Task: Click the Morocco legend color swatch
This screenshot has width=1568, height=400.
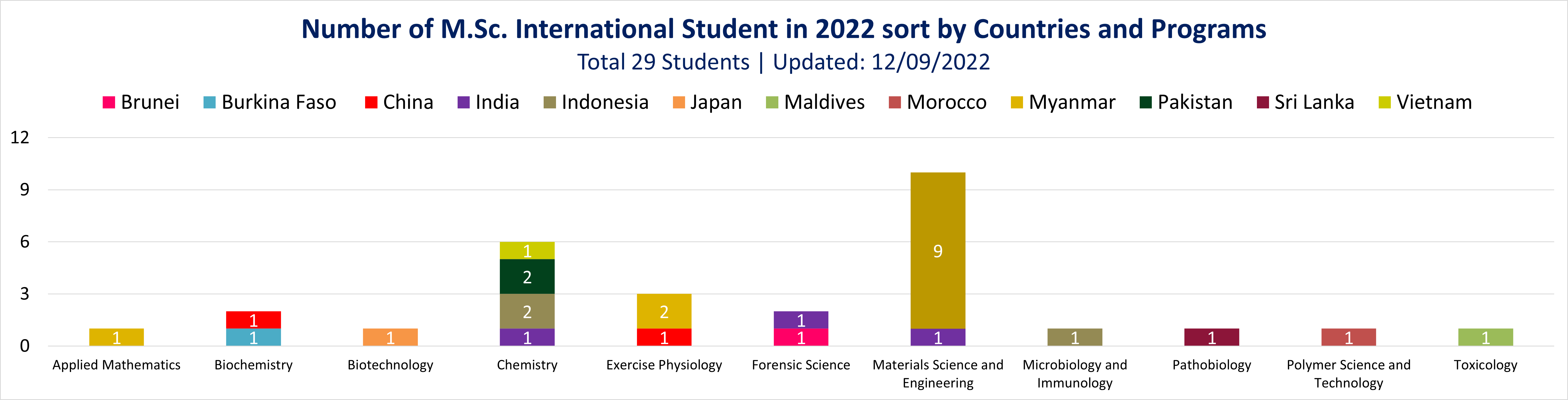Action: point(894,102)
